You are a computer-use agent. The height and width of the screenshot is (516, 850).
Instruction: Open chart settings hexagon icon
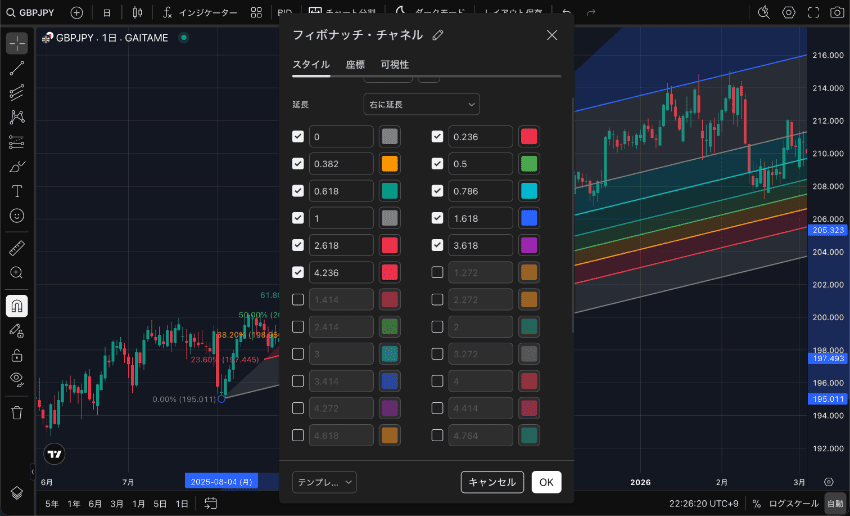[x=789, y=12]
